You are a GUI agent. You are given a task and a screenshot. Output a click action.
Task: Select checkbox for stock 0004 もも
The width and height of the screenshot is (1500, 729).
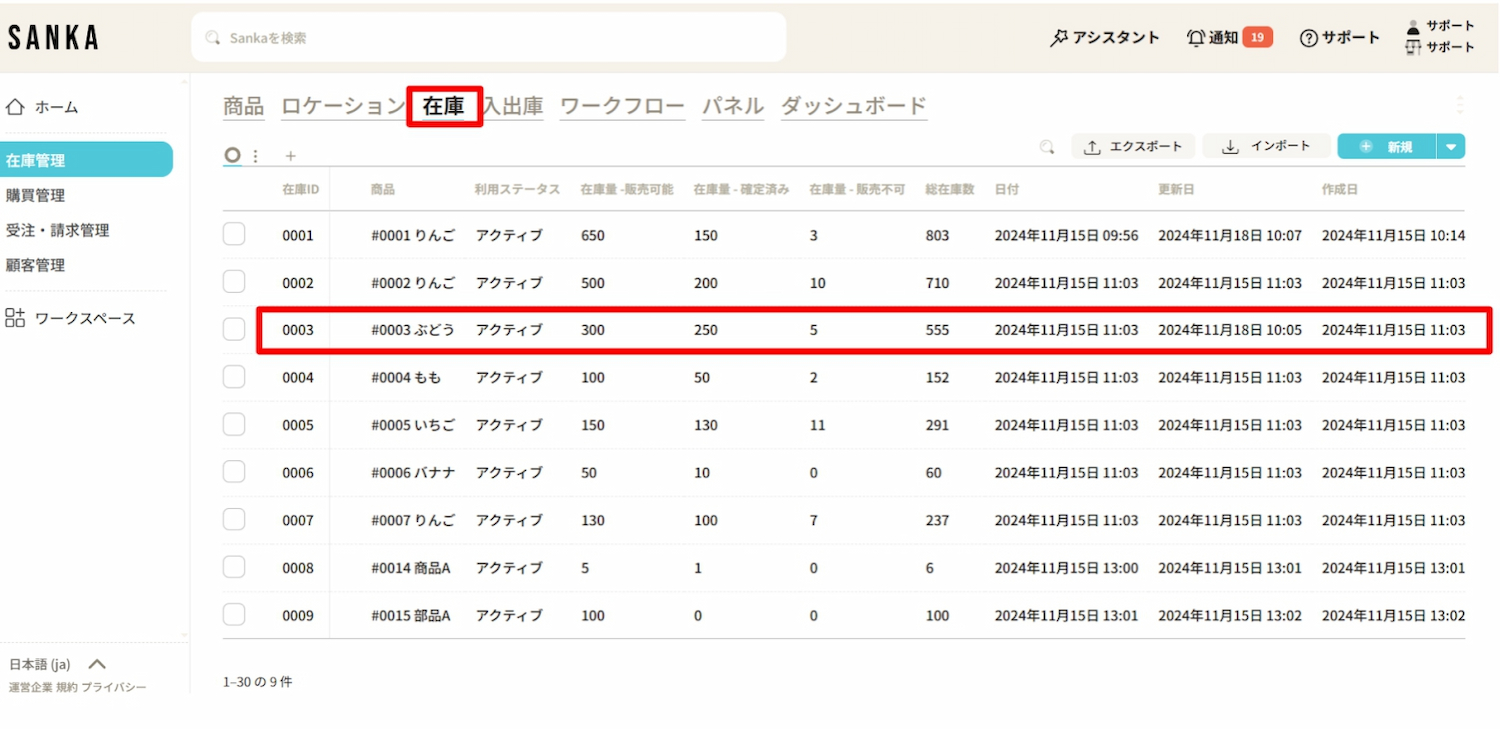click(x=234, y=377)
